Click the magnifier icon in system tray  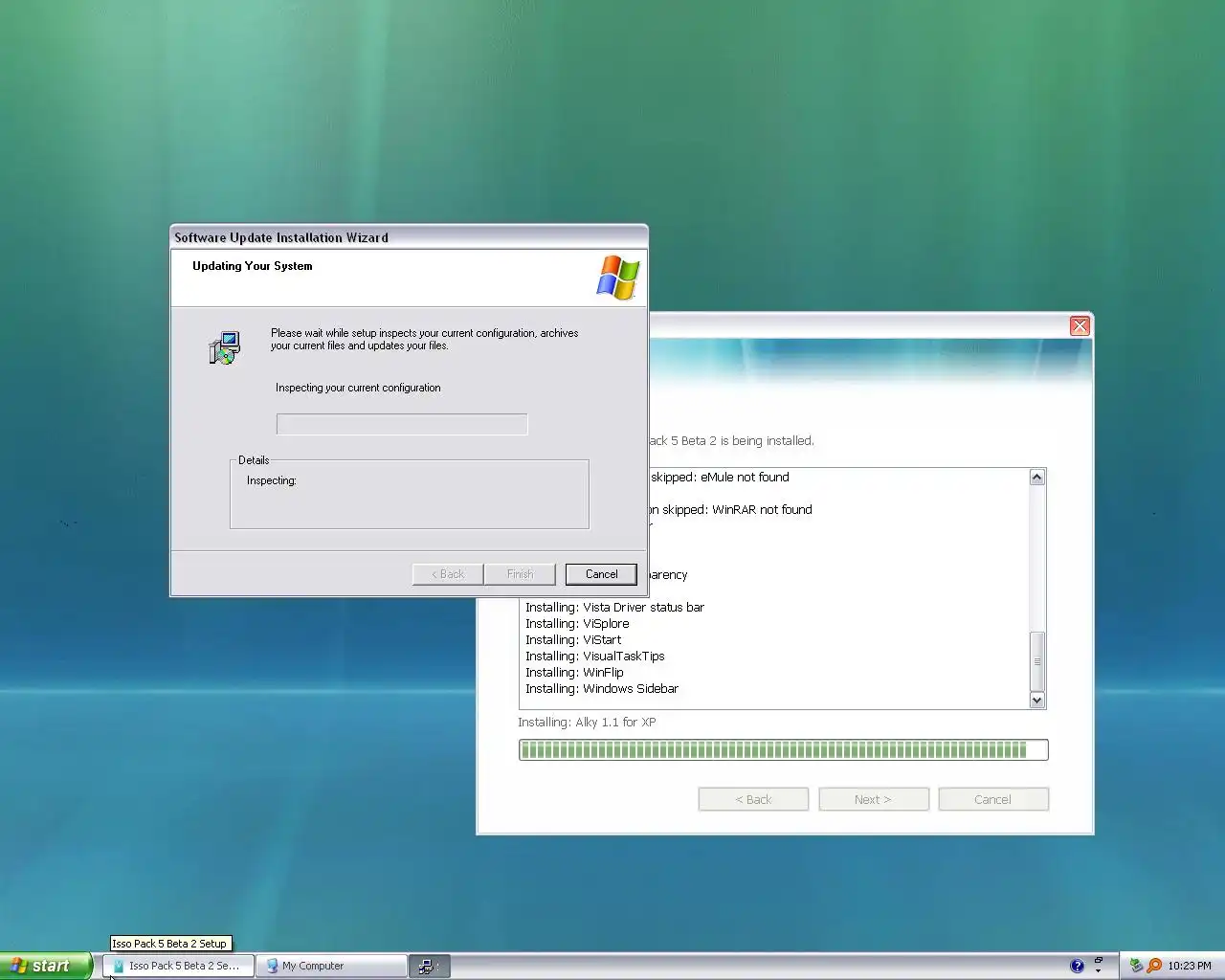tap(1154, 966)
